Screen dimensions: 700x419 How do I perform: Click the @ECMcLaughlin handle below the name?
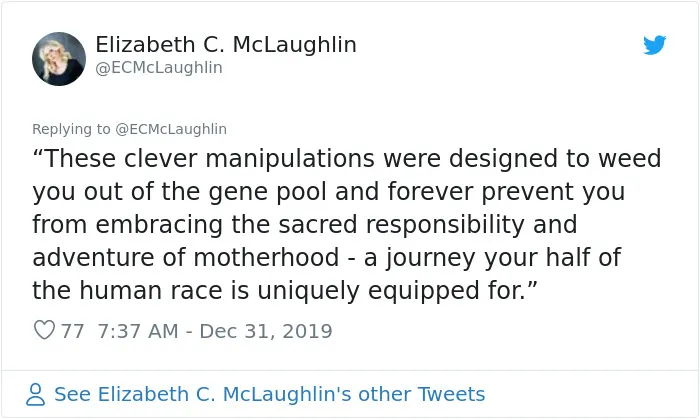coord(159,68)
